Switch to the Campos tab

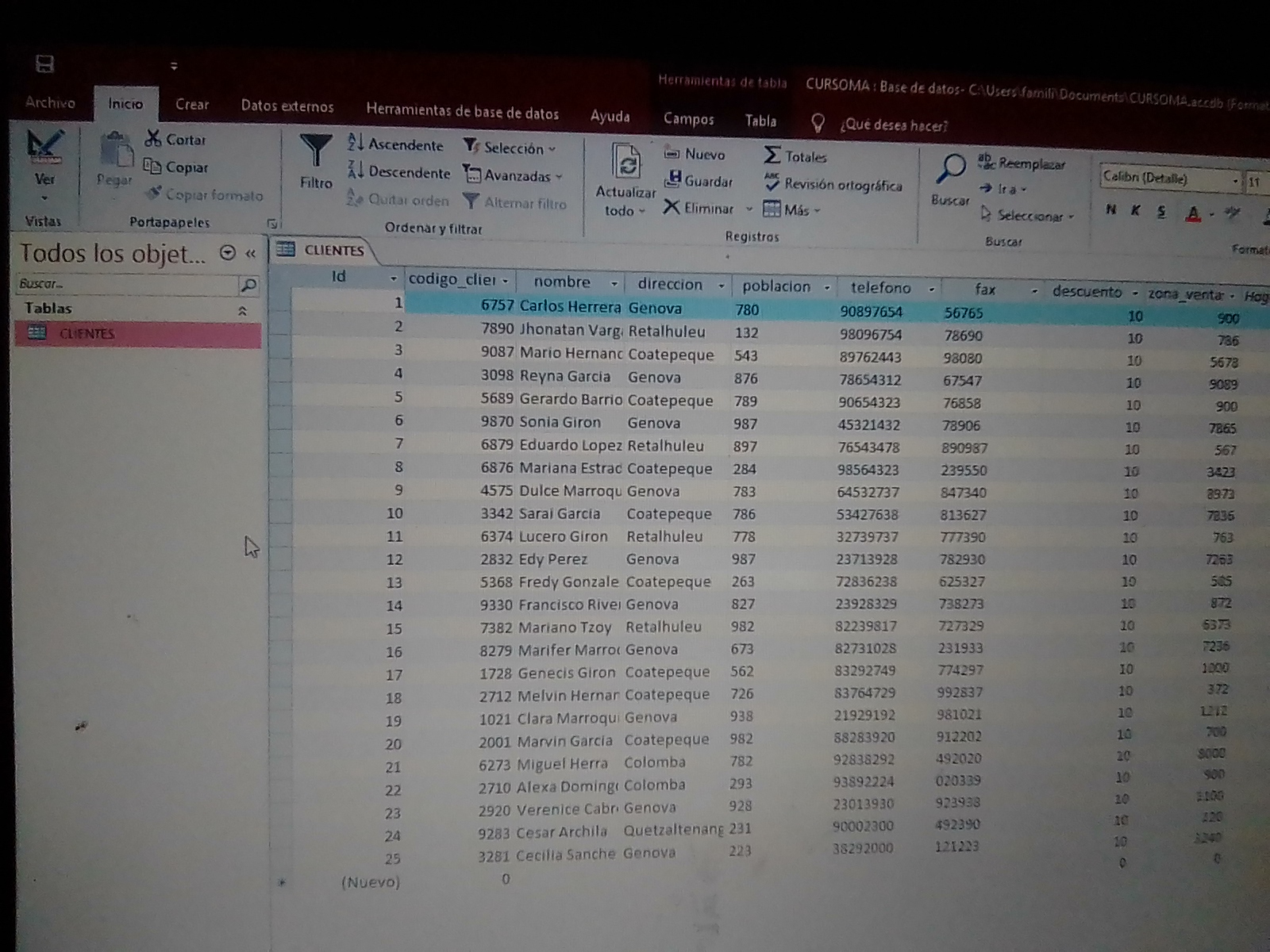point(688,119)
